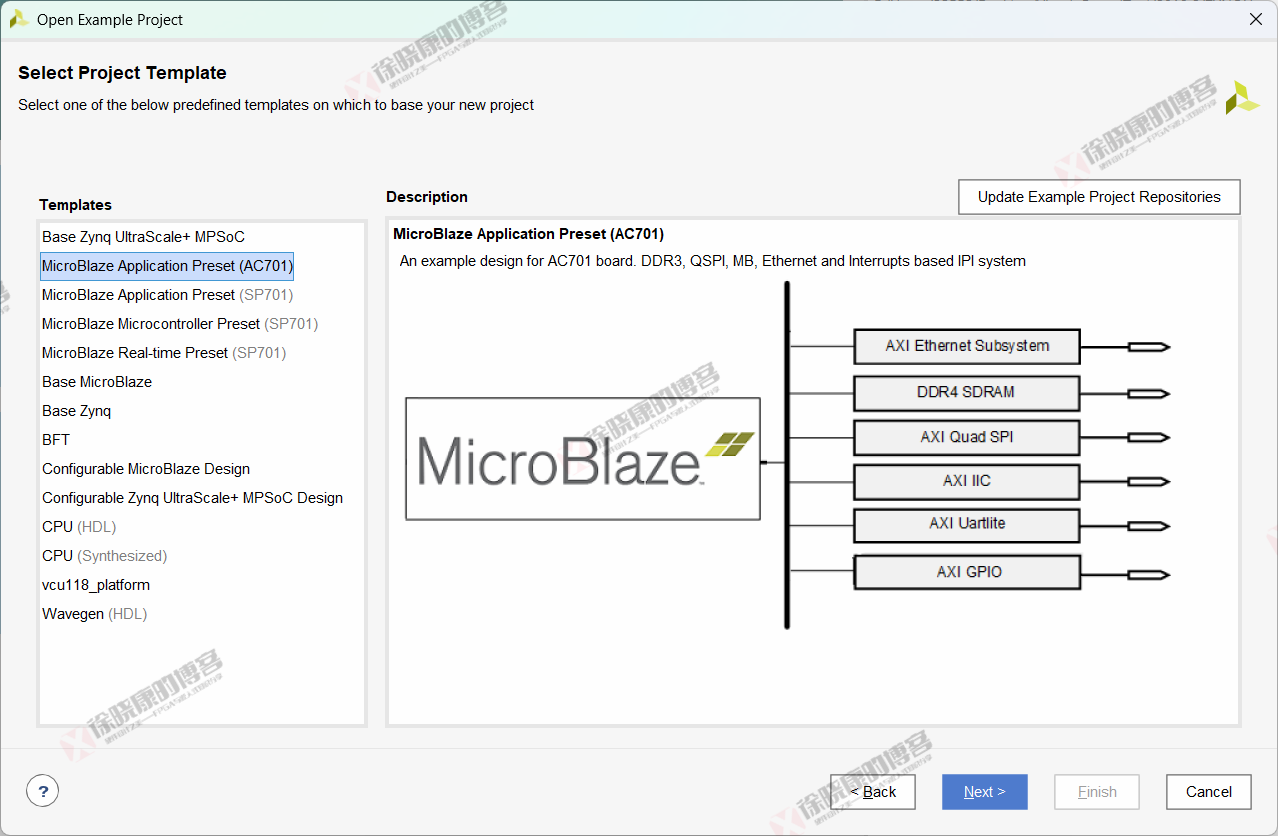
Task: Close the Open Example Project dialog
Action: 1256,19
